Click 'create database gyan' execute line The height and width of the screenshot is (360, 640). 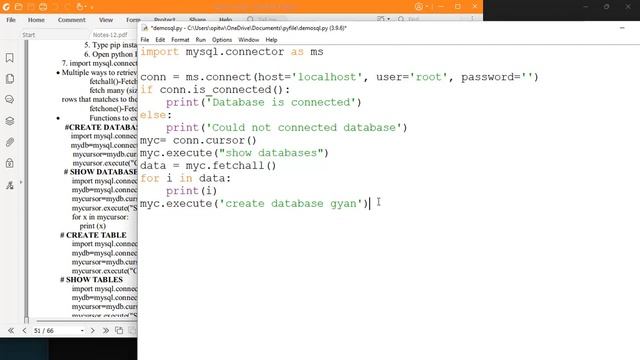254,204
